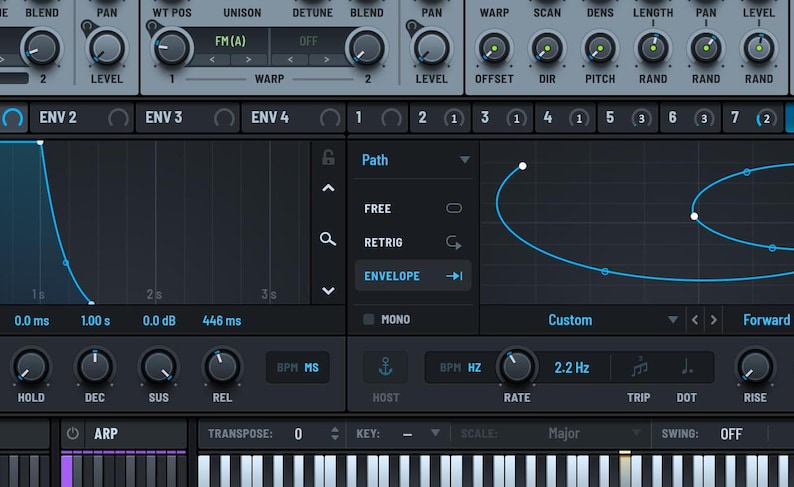Switch LFO rate mode to BPM

(x=450, y=368)
